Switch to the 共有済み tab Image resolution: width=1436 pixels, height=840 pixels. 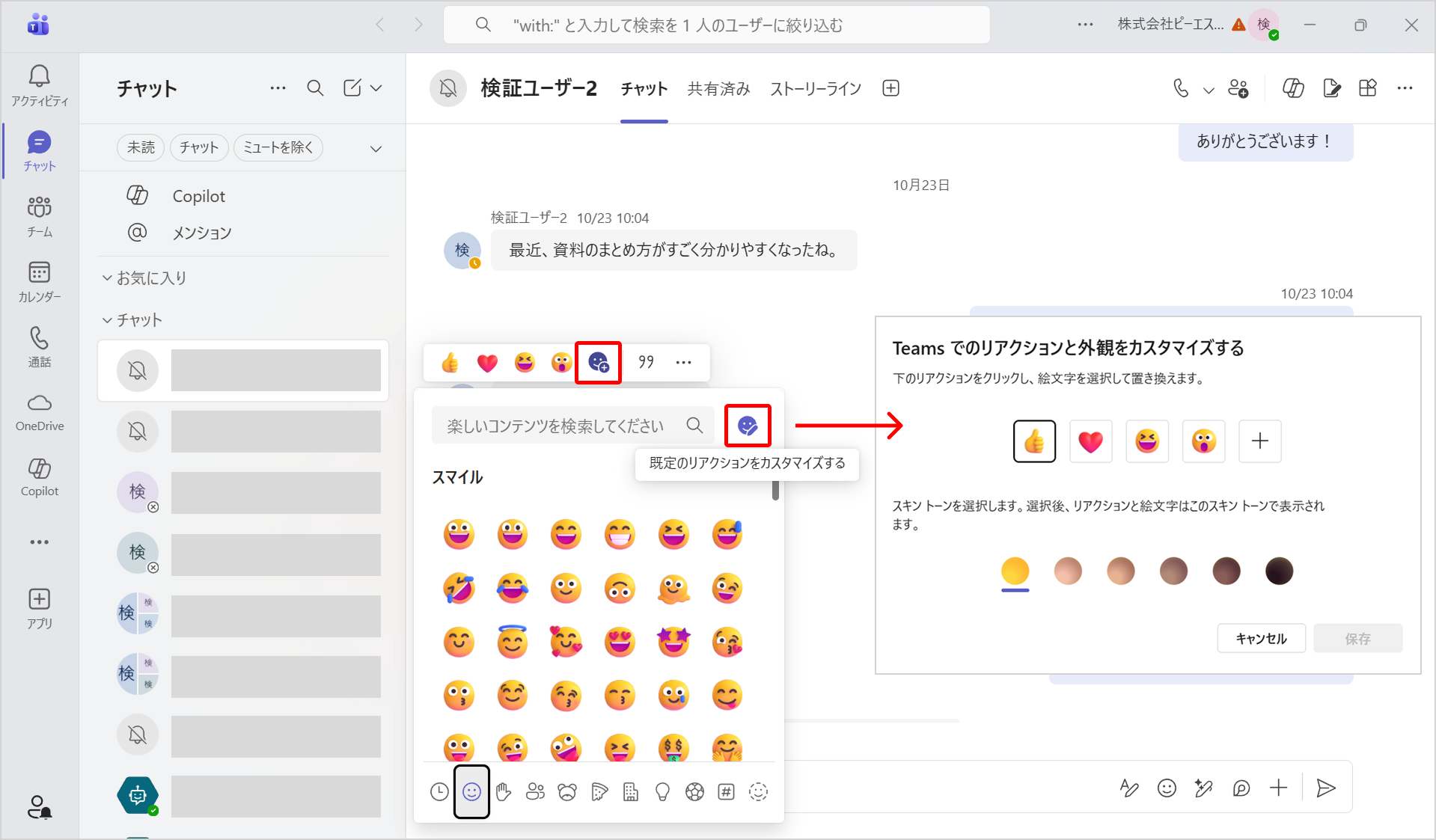pyautogui.click(x=718, y=89)
